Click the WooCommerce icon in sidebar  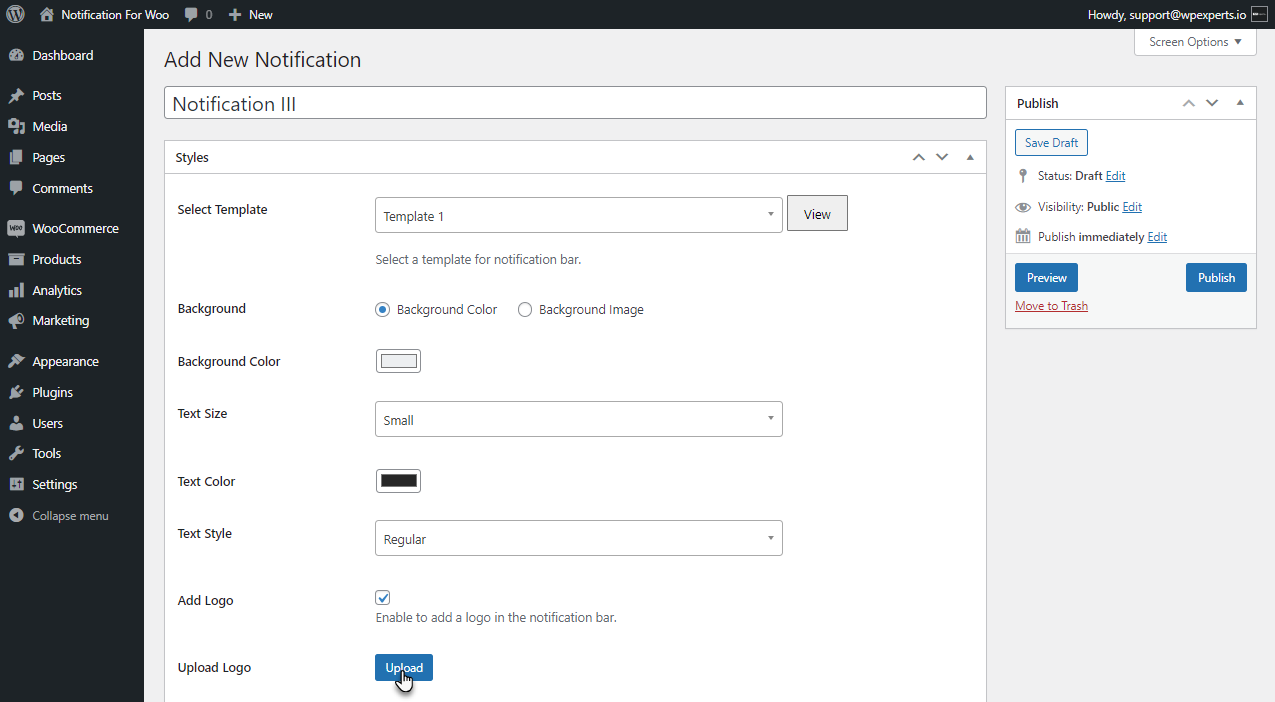16,229
